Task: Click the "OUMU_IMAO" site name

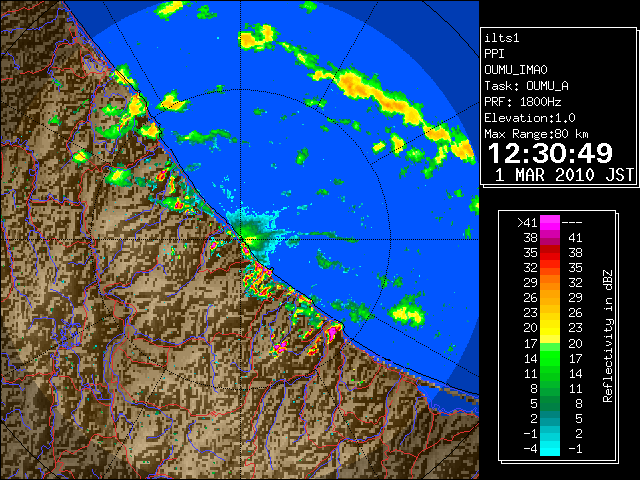Action: click(516, 70)
